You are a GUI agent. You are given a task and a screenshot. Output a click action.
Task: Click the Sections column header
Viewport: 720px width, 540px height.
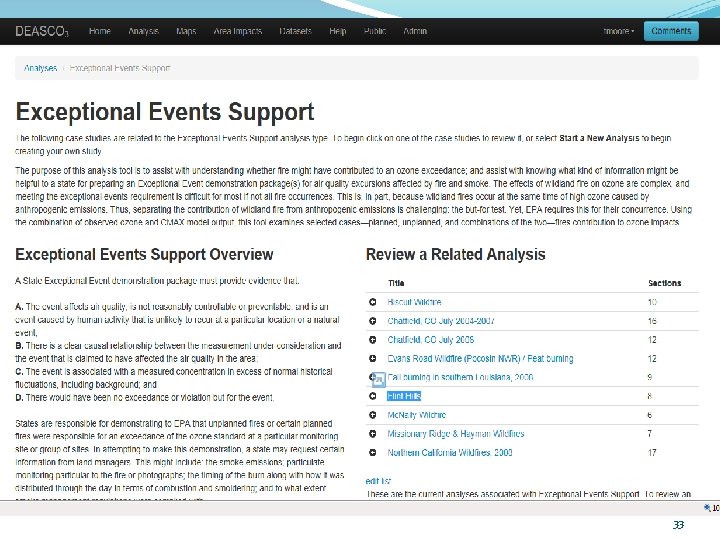click(664, 283)
